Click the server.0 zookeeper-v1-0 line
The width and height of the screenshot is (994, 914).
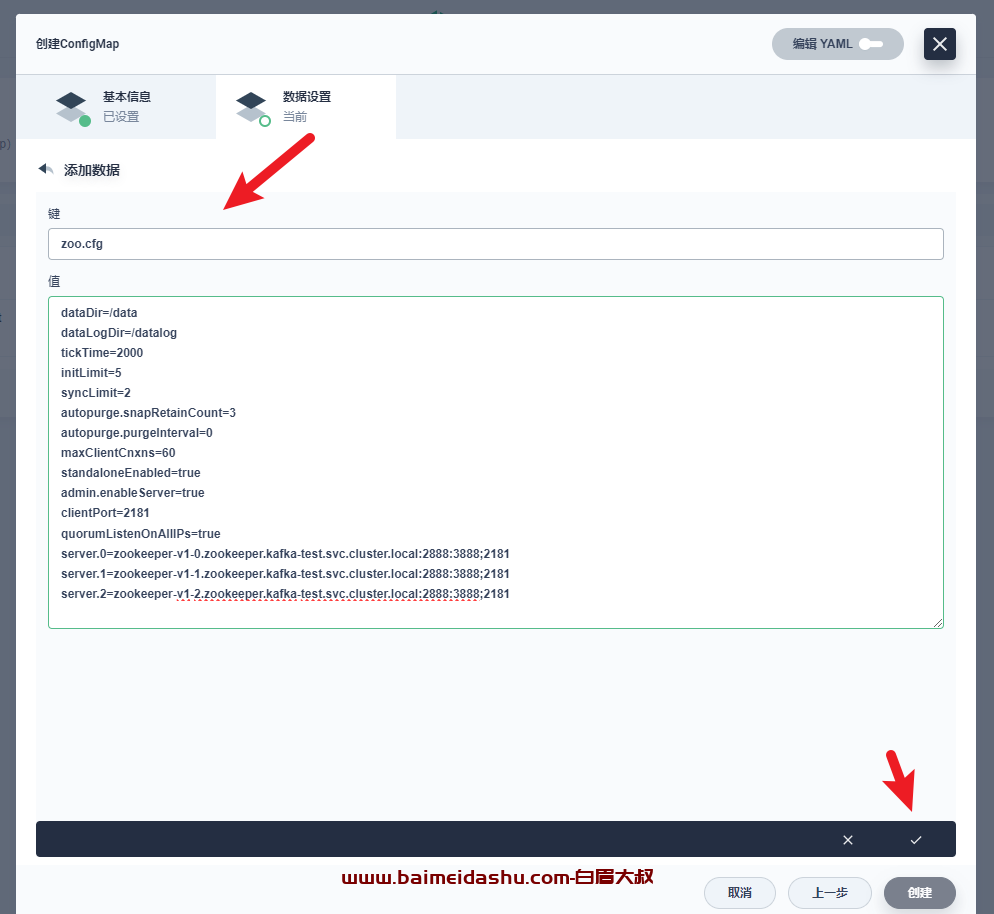click(x=285, y=553)
